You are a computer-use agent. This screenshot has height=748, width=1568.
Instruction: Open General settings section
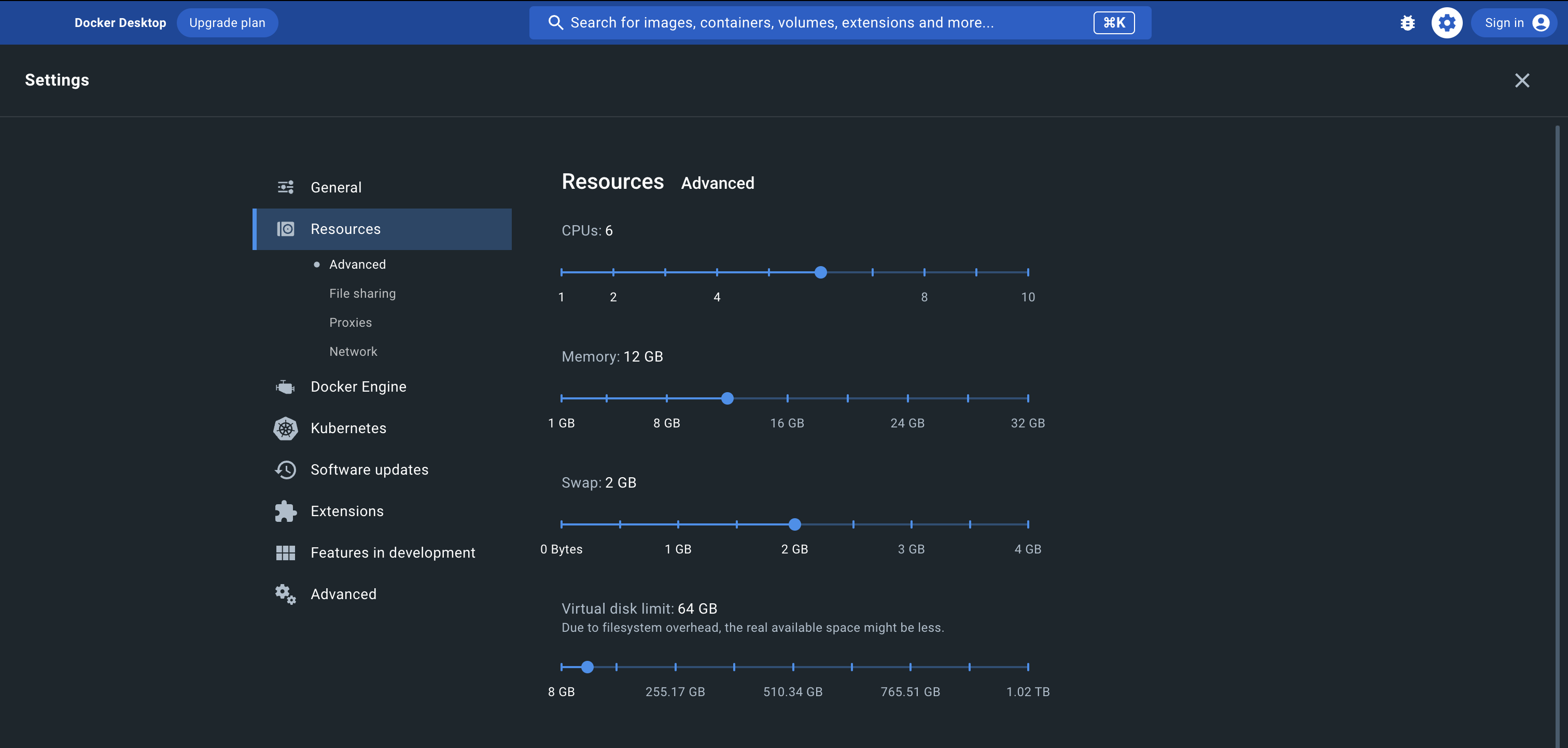coord(382,187)
